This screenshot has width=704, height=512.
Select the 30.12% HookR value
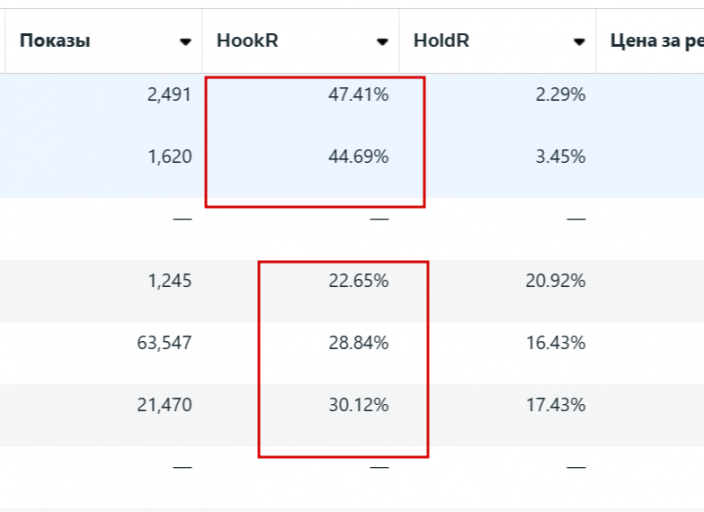358,405
